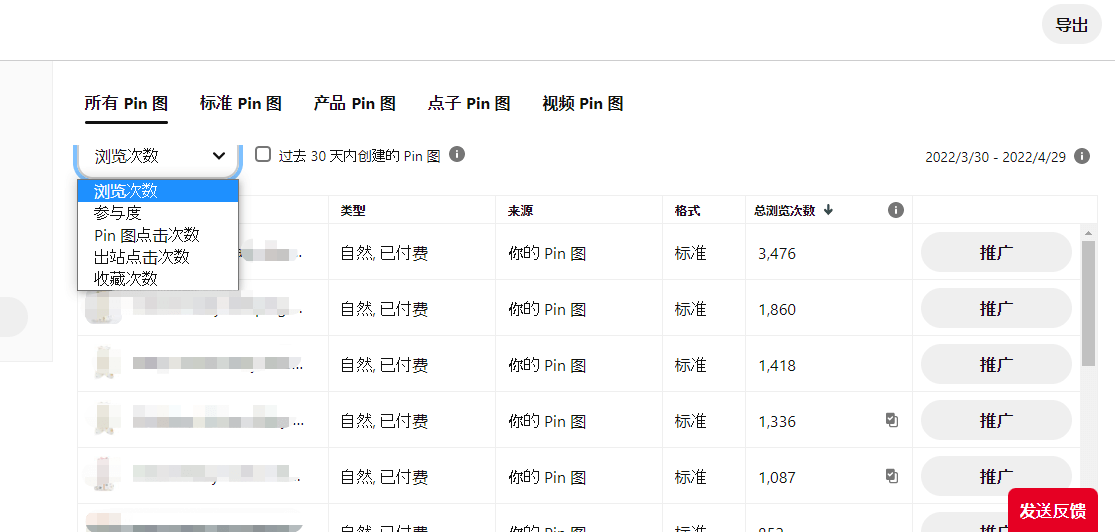Image resolution: width=1115 pixels, height=532 pixels.
Task: Click 你的 Pin 图 in the 1,087 row
Action: pos(547,477)
